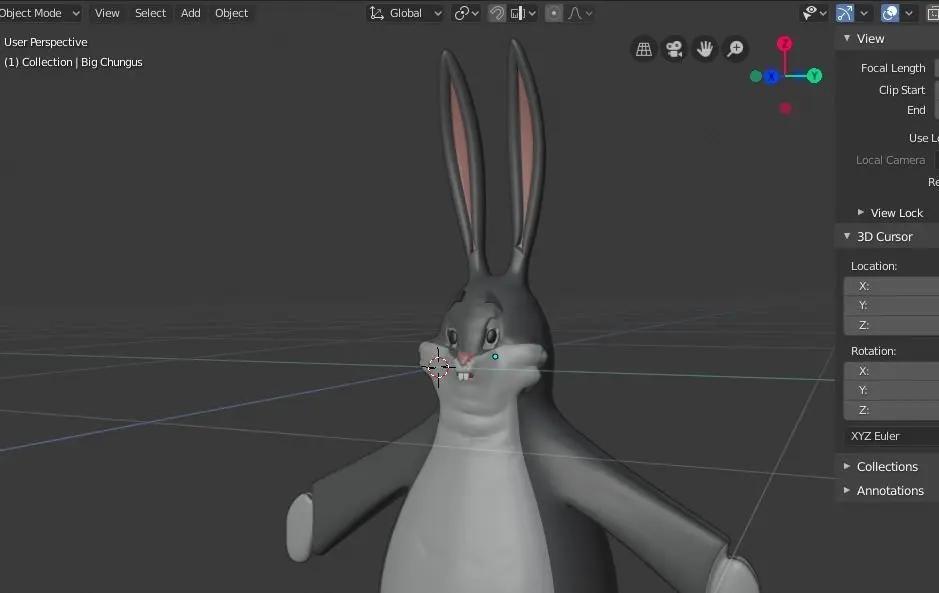The image size is (939, 593).
Task: Click the unlabeled red negative axis dot
Action: [x=786, y=108]
